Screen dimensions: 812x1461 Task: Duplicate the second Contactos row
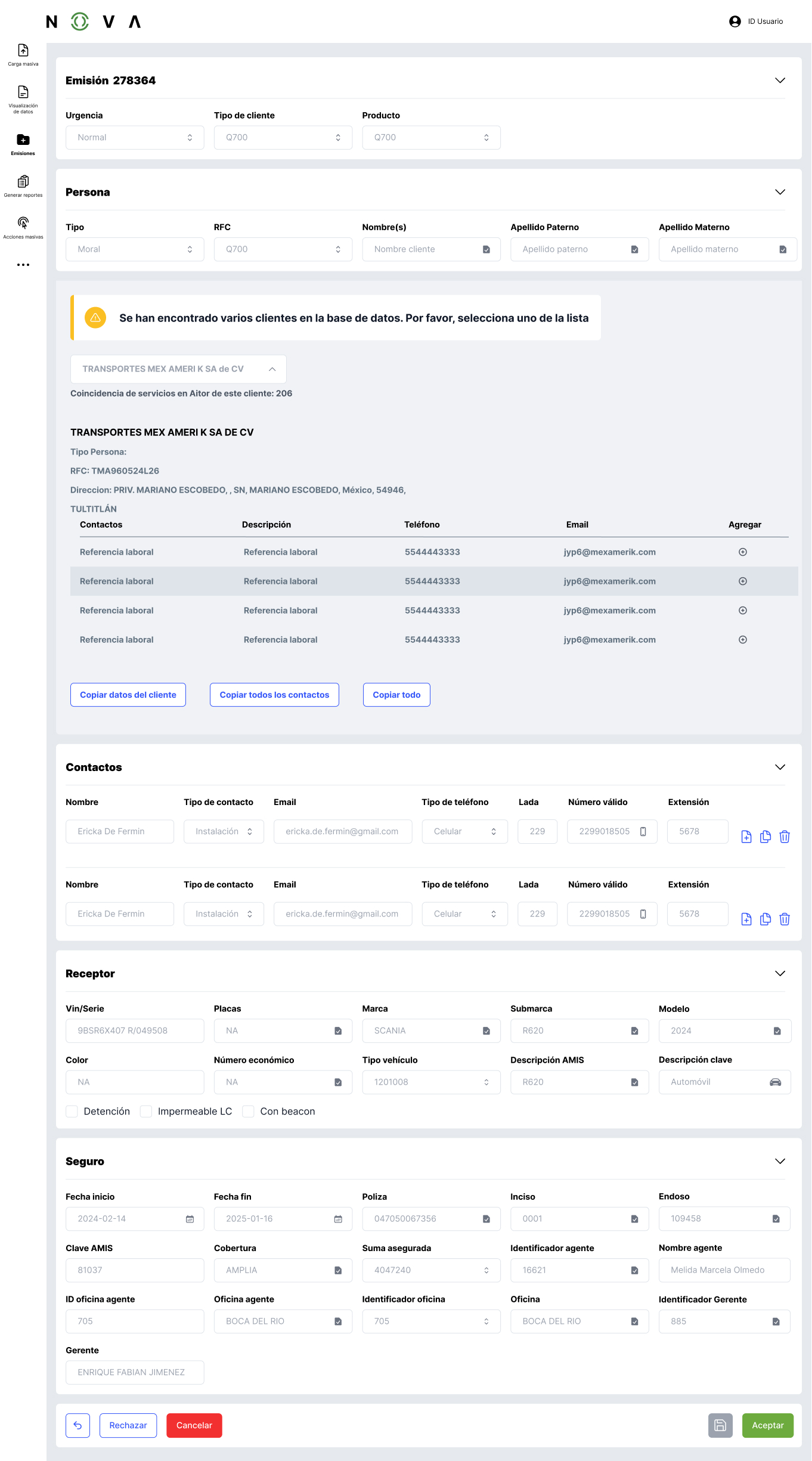[765, 919]
